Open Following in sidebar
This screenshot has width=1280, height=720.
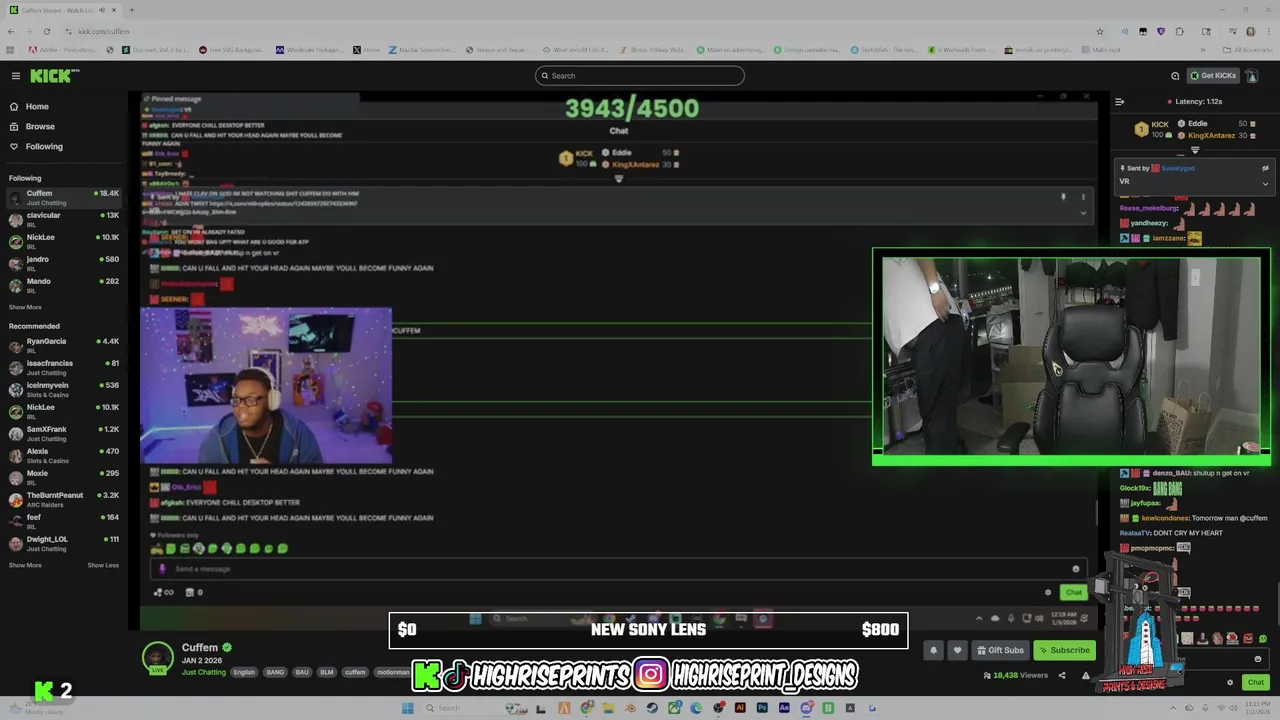[36, 146]
